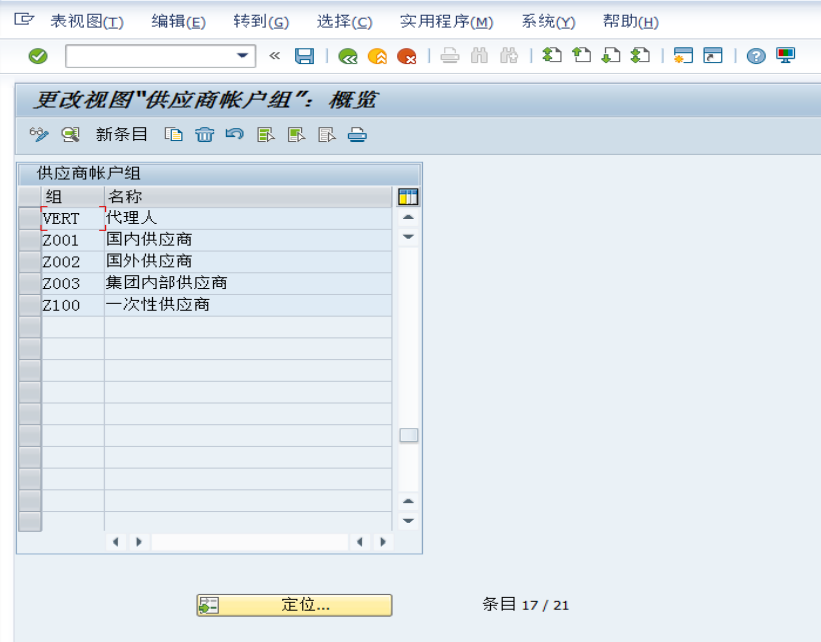Open the 实用程序(M) menu
This screenshot has width=821, height=642.
tap(447, 21)
